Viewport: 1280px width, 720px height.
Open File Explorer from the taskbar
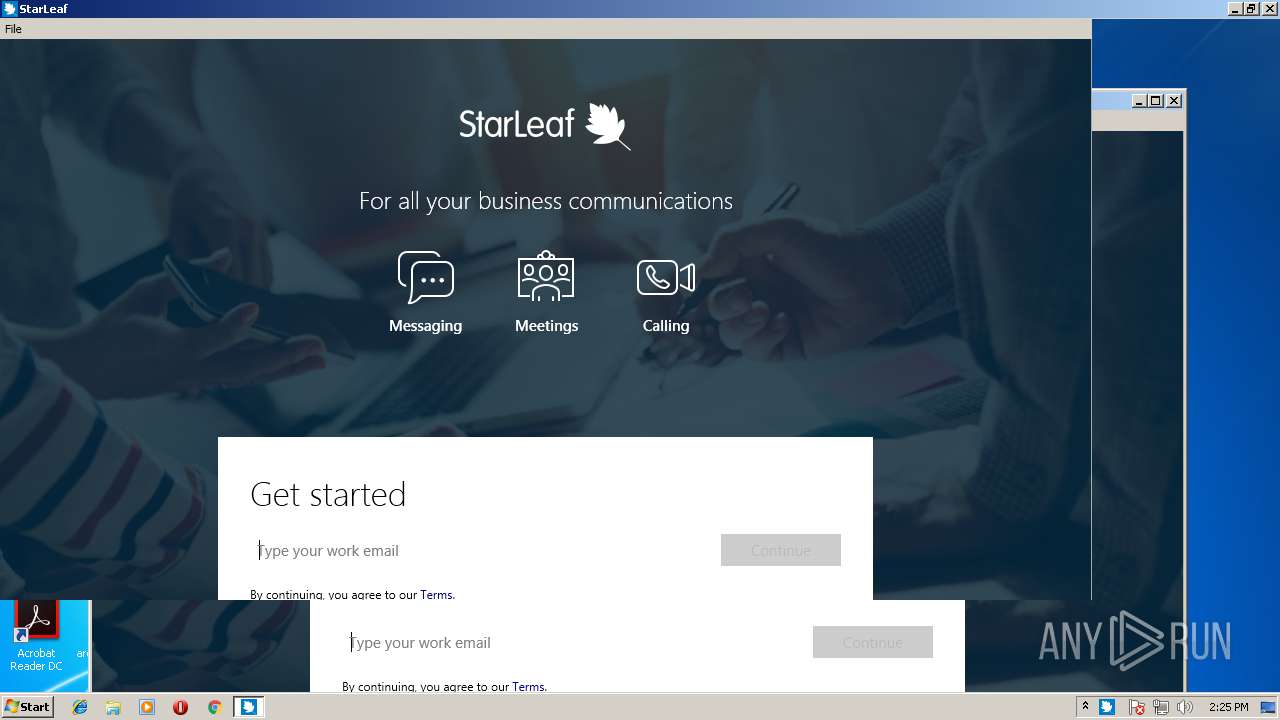(x=113, y=707)
